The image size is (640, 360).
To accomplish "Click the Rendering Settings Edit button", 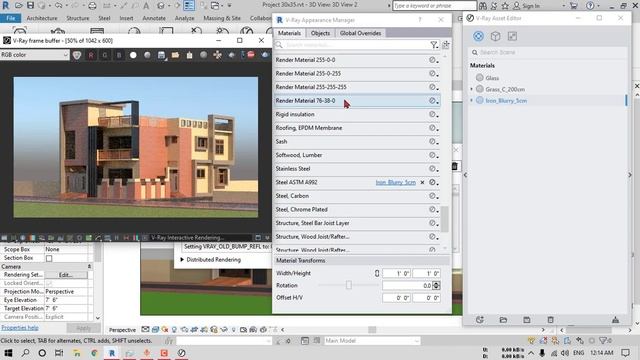I will click(66, 275).
